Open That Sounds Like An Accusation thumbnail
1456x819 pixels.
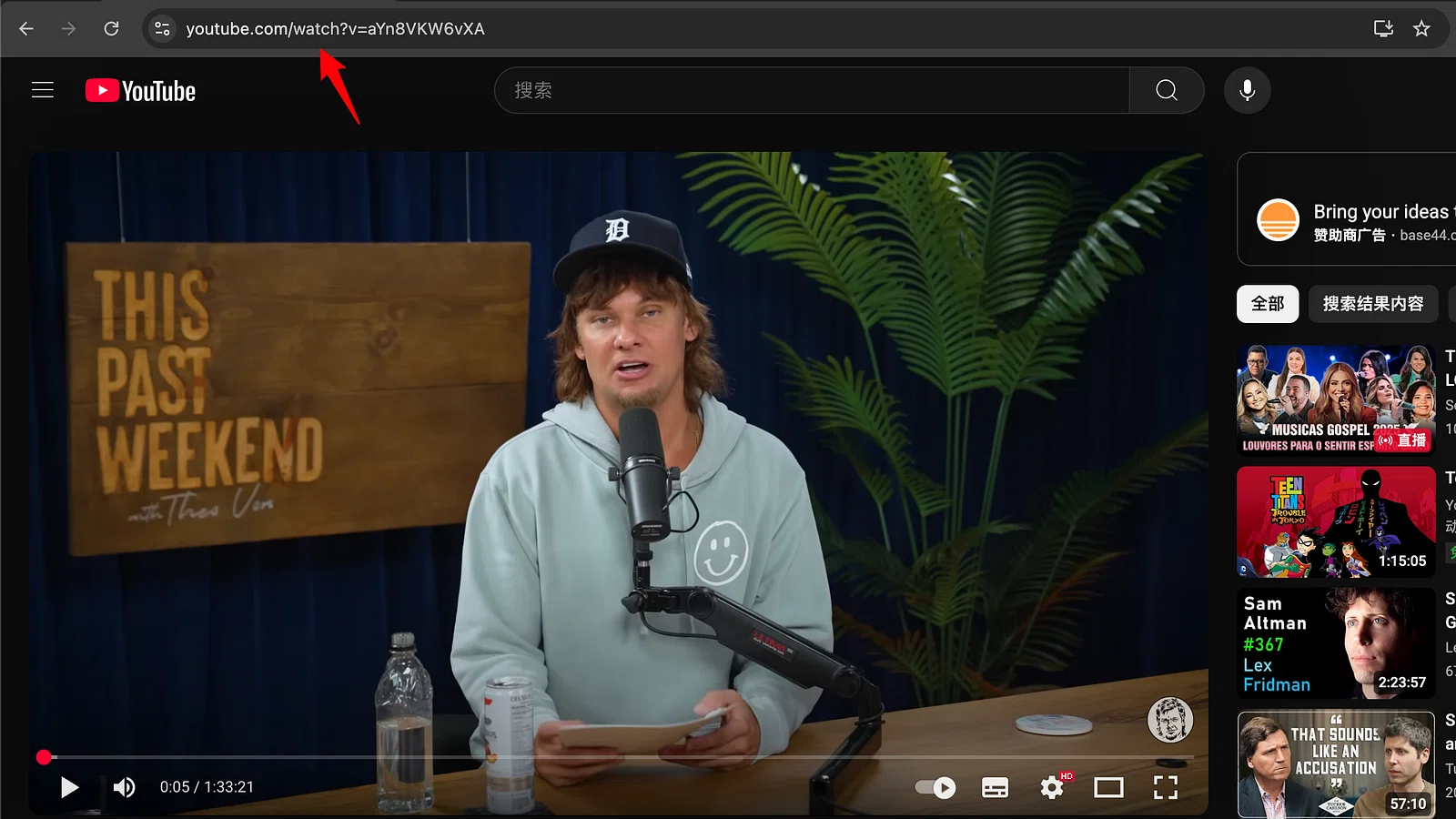tap(1336, 764)
